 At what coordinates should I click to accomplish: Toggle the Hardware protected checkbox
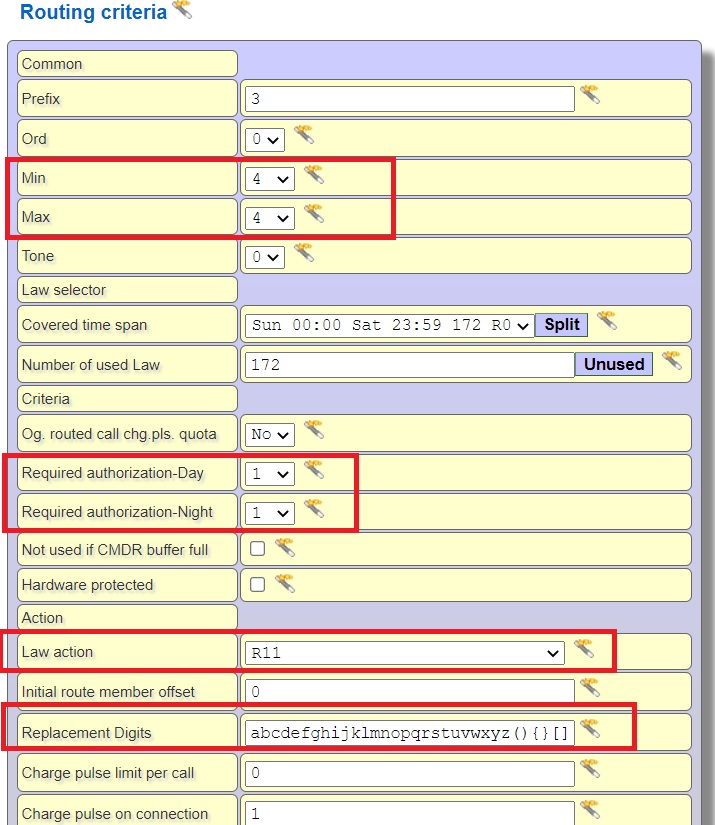click(x=257, y=585)
